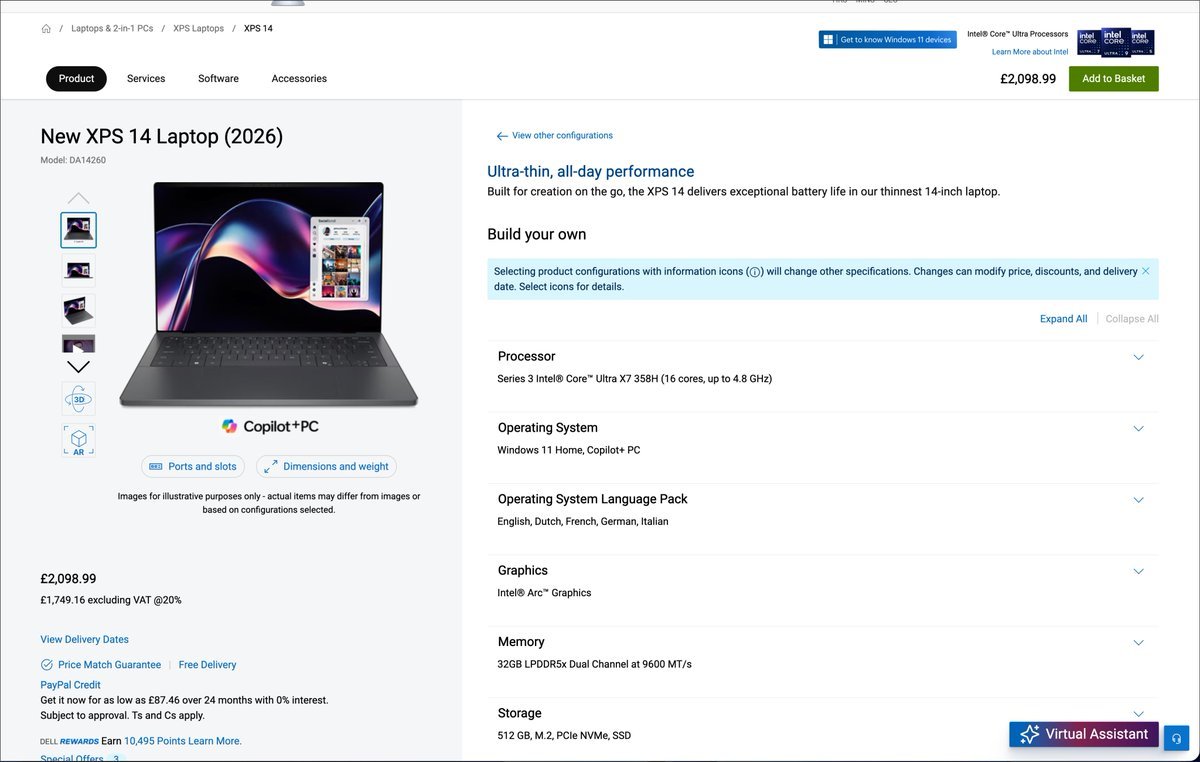Click 'Windows 11 Home, Copilot+ PC' text

[x=569, y=450]
